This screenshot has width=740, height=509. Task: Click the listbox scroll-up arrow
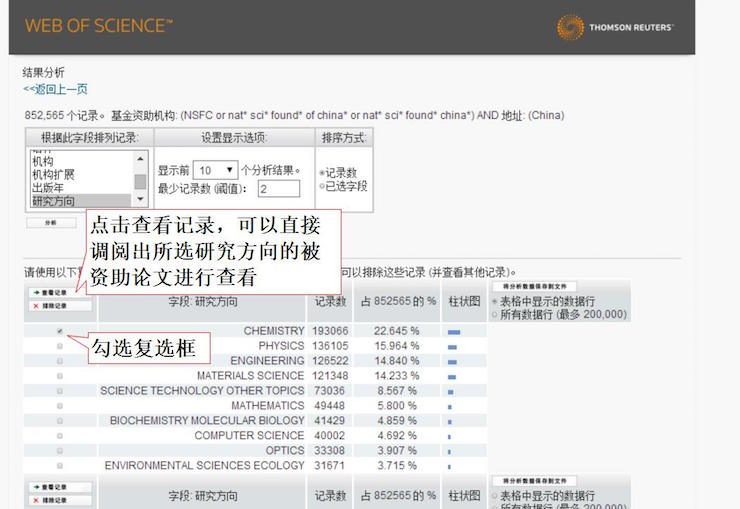(140, 157)
